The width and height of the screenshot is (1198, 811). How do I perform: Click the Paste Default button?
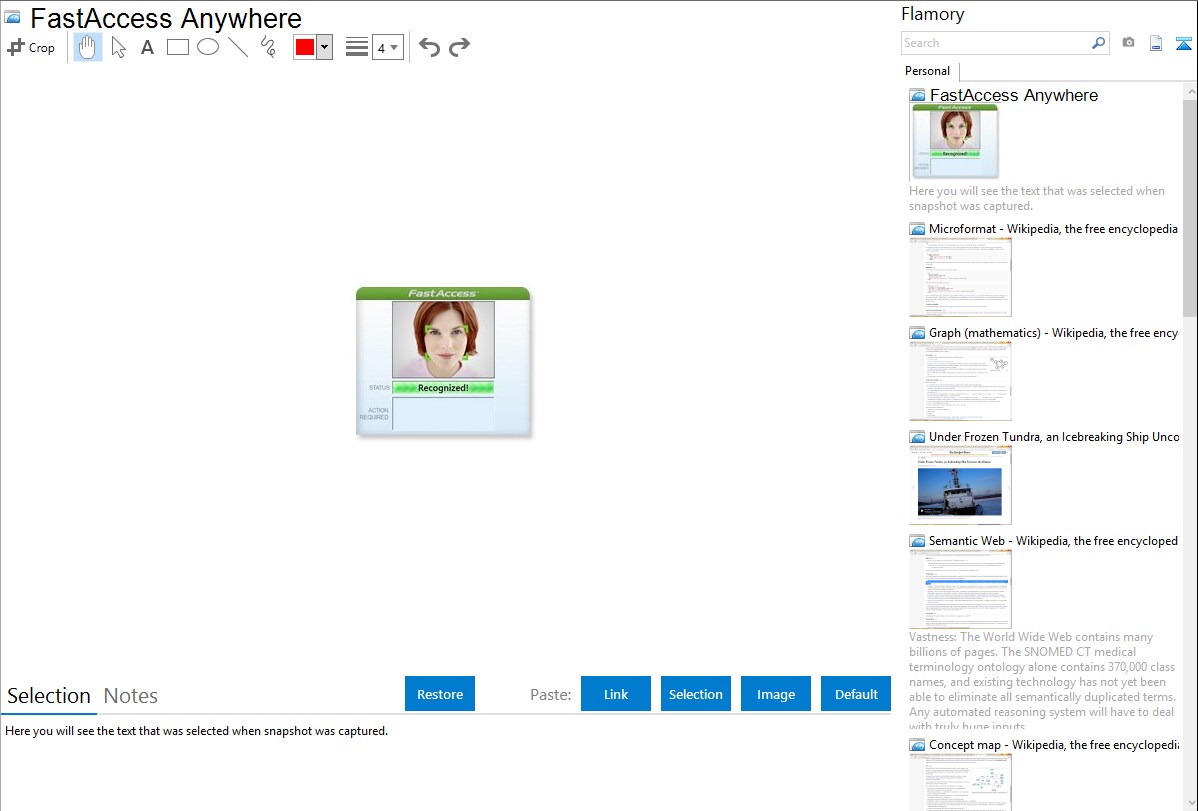(856, 694)
